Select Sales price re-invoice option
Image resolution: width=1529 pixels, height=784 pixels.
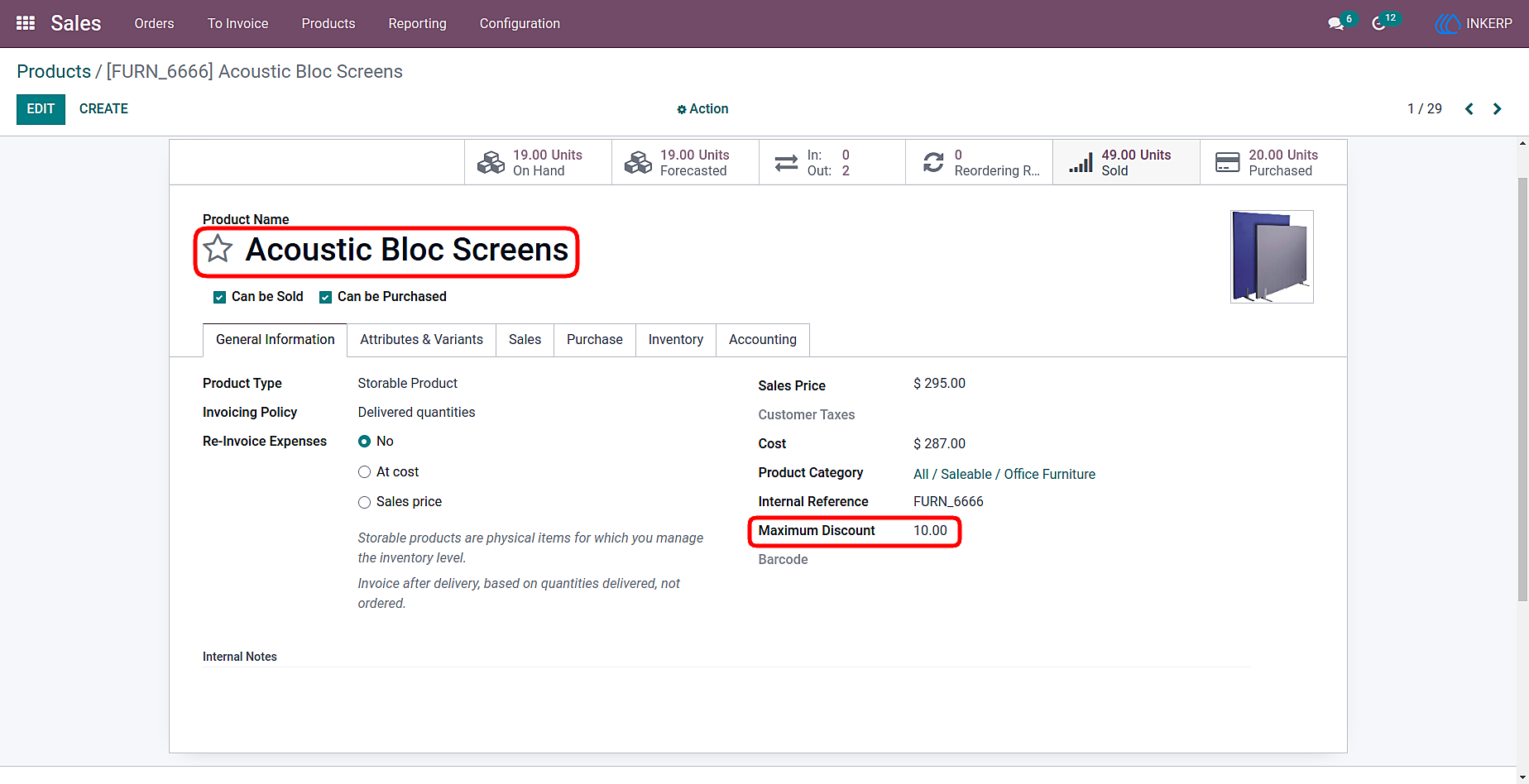click(364, 502)
